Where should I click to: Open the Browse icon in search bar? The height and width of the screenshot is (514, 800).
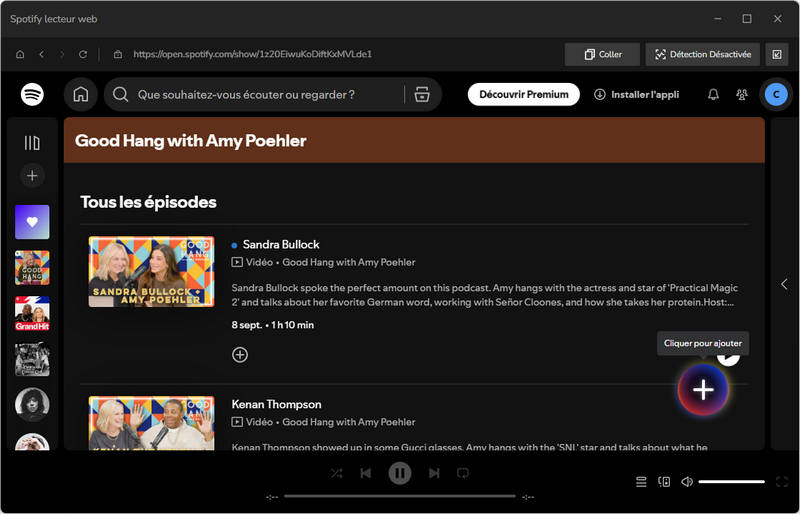click(422, 94)
